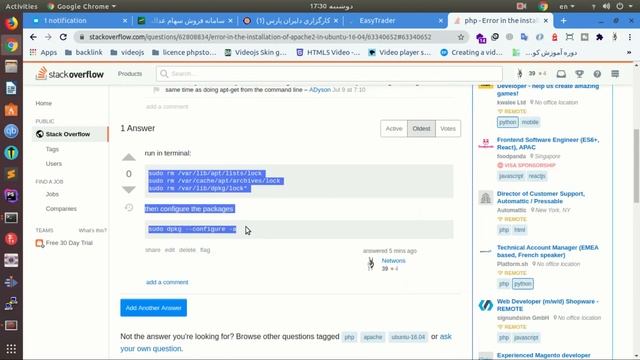
Task: Open Sublime Text icon in dock
Action: [x=11, y=174]
